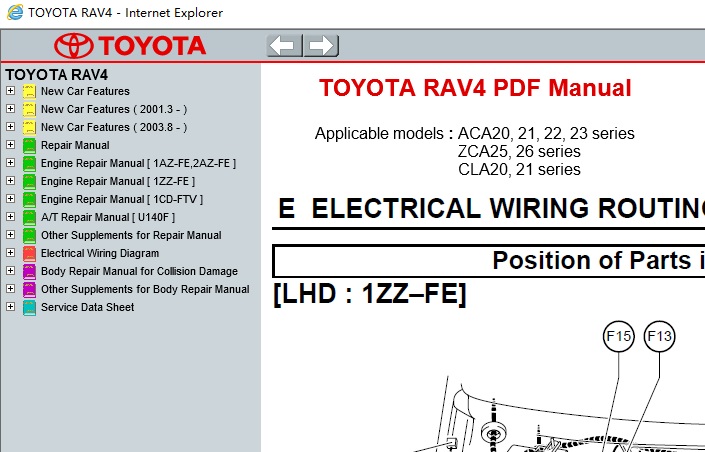Select A/T Repair Manual [ U140F ]
The height and width of the screenshot is (452, 705).
pos(108,217)
